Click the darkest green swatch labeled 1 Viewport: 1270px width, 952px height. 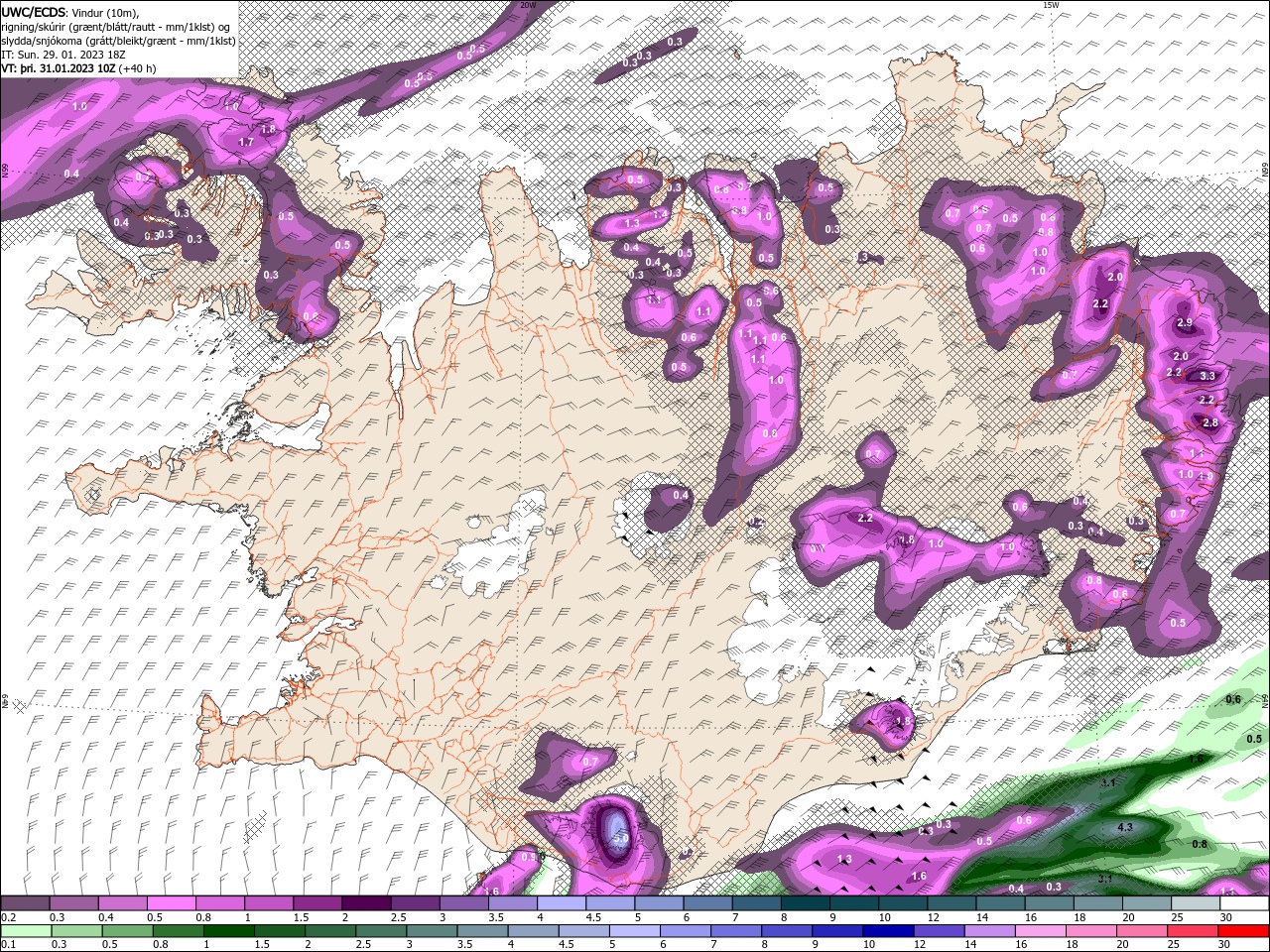[227, 930]
